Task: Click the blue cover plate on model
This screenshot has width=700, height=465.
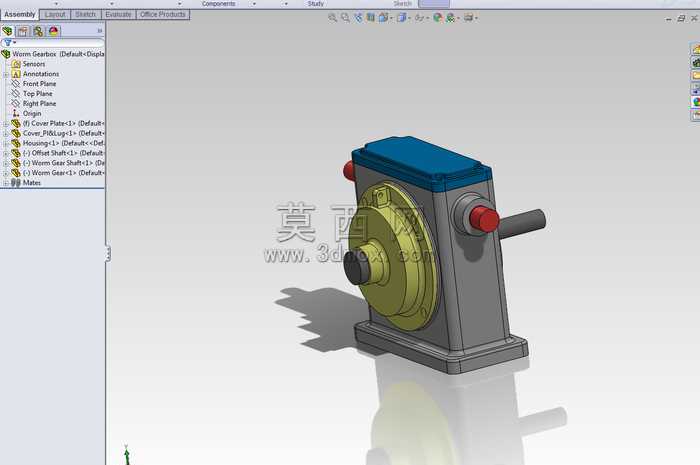Action: [x=420, y=161]
